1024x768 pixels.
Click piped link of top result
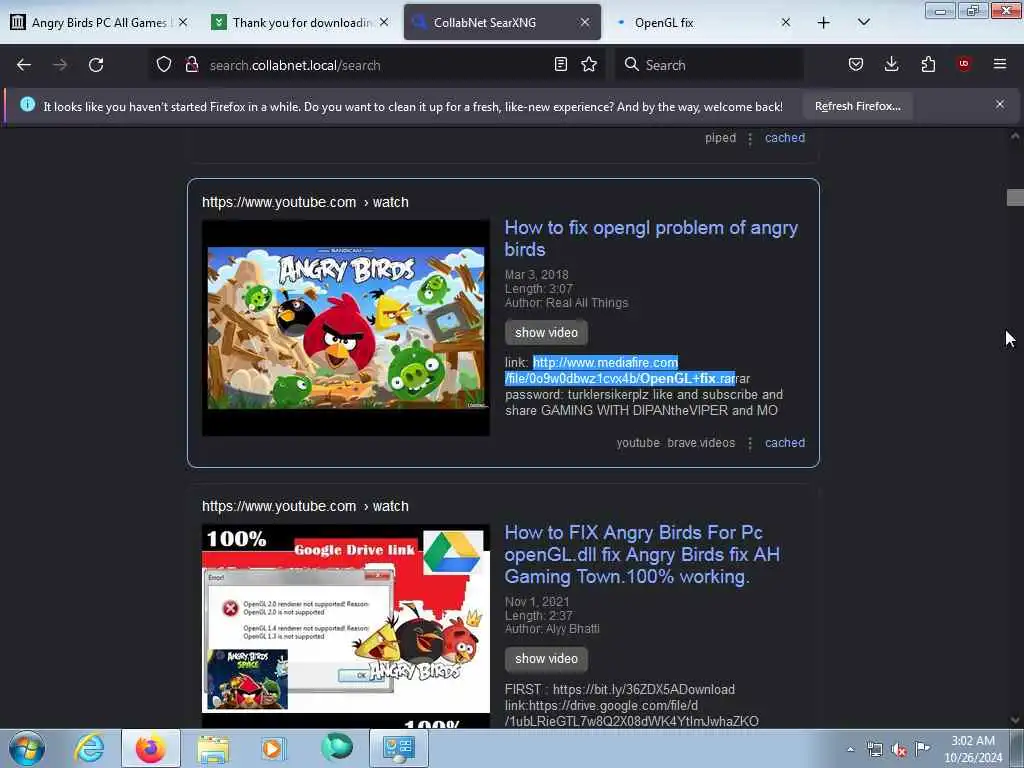point(720,138)
